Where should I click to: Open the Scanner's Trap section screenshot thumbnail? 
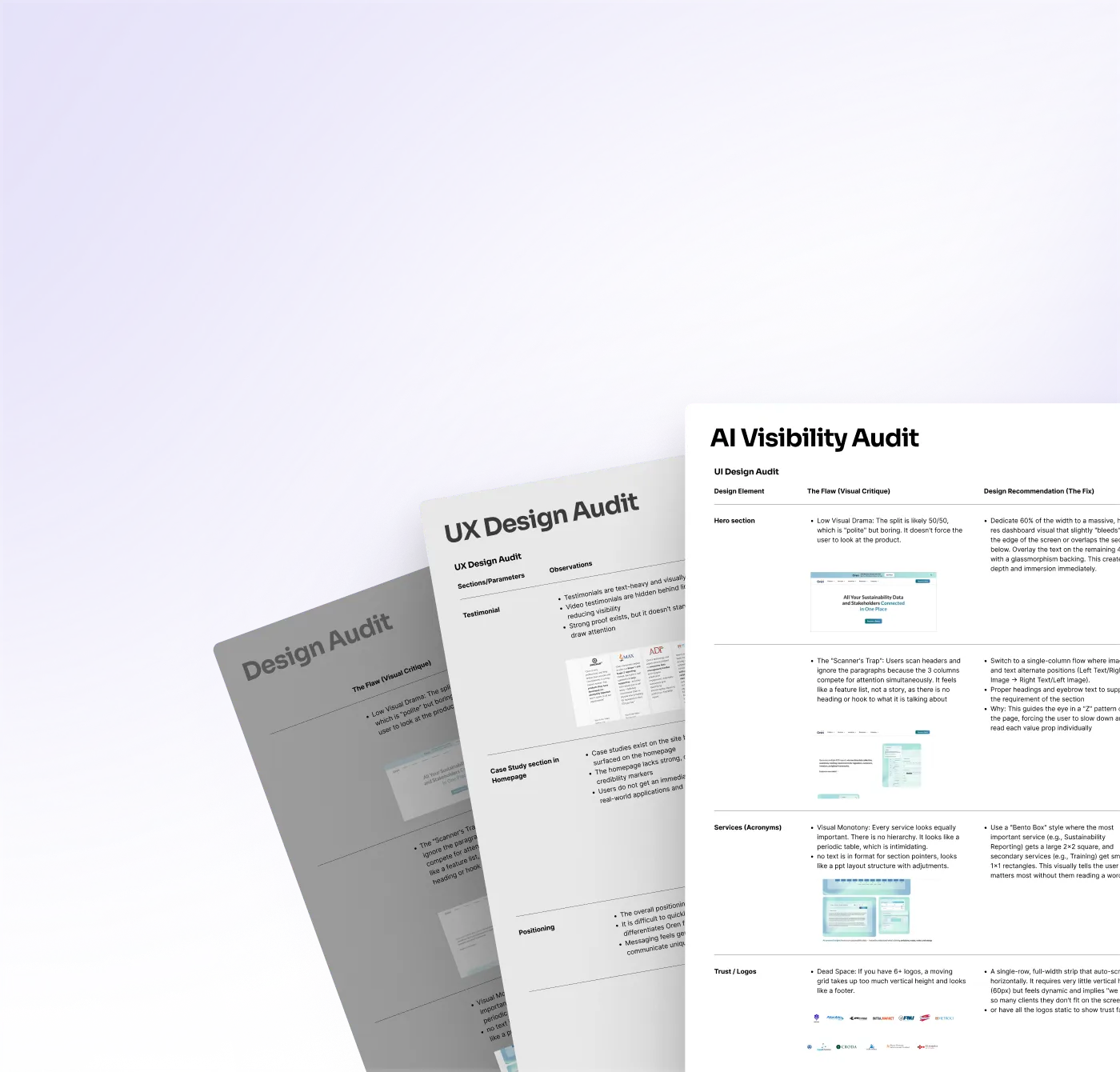[874, 763]
